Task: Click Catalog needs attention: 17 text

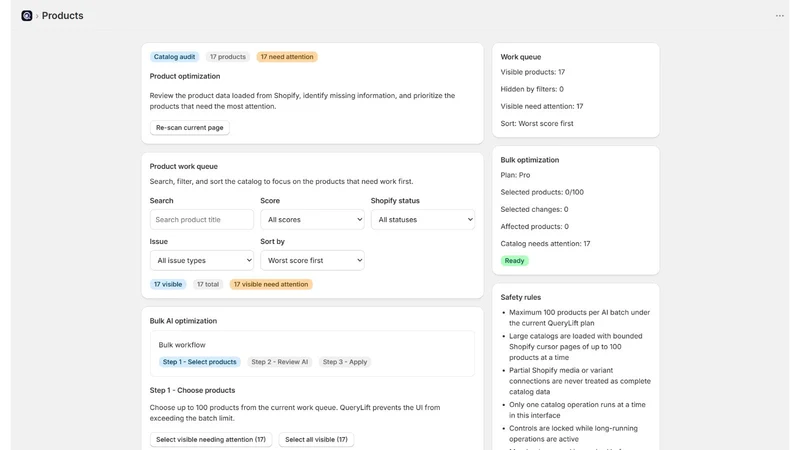Action: (545, 243)
